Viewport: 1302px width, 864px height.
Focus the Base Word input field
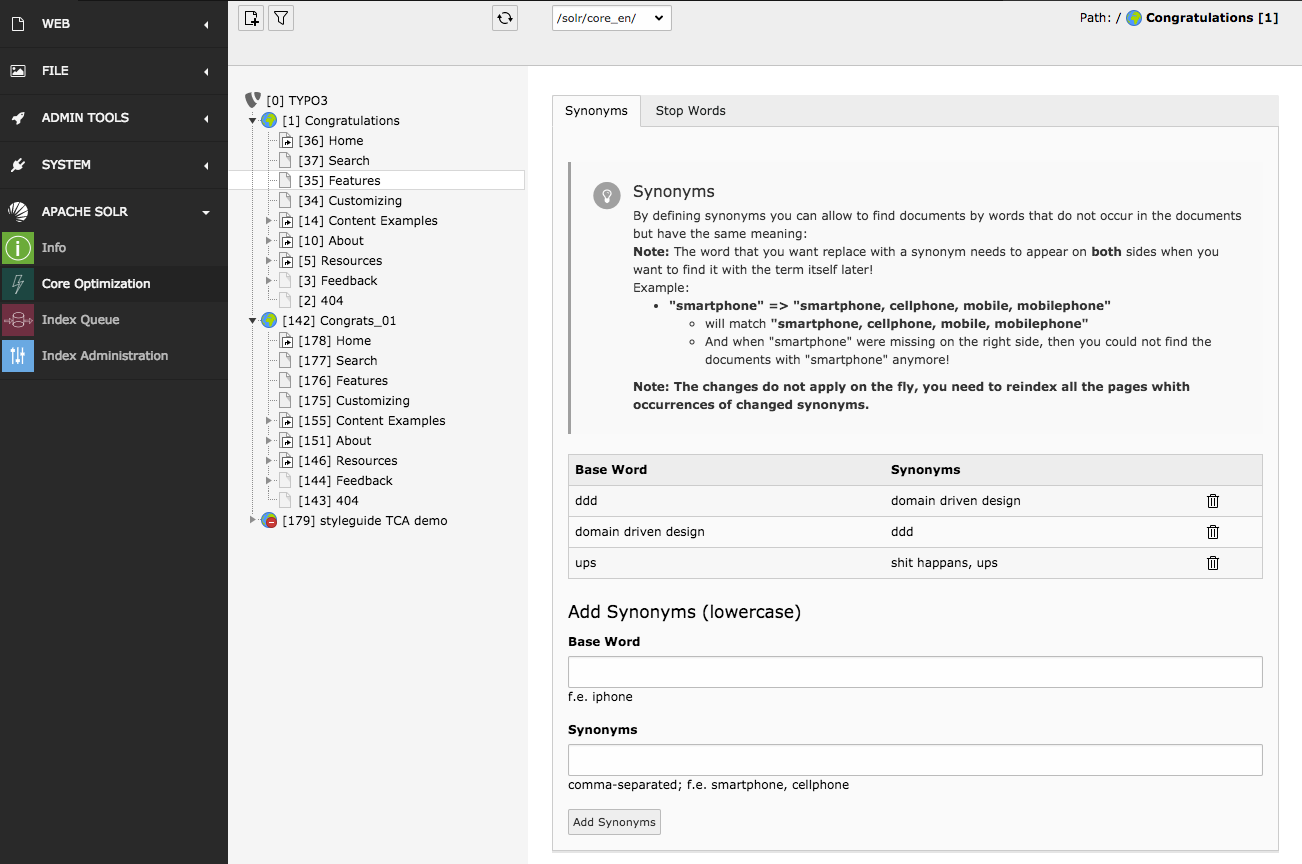pyautogui.click(x=914, y=672)
